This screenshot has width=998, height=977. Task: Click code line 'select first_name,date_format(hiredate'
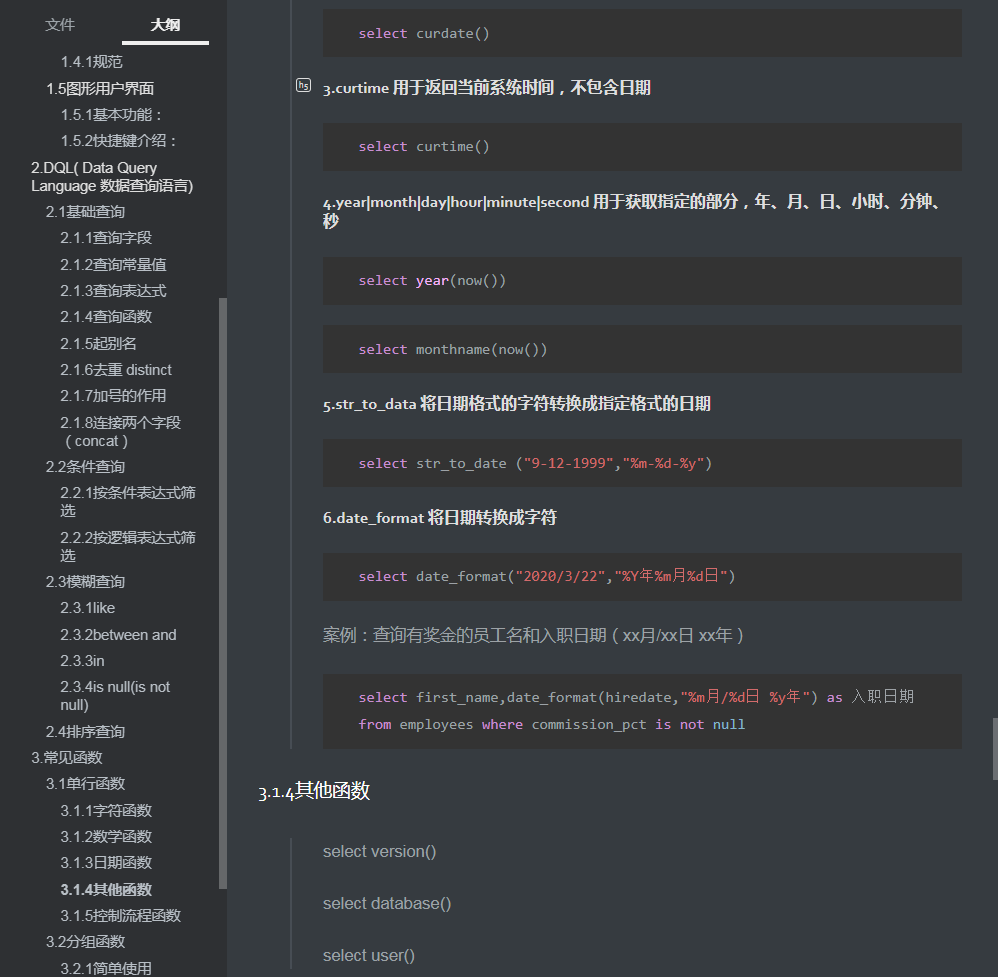click(636, 698)
